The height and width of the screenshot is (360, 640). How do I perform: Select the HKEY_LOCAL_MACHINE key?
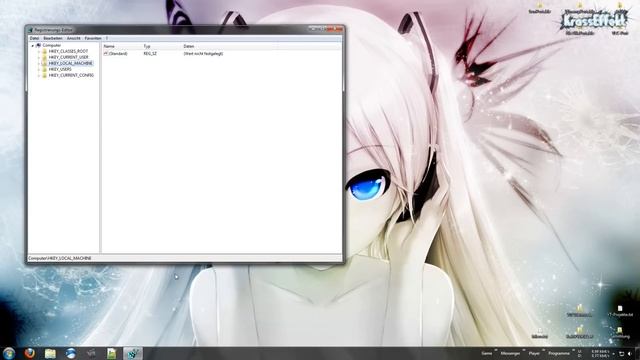[x=71, y=64]
